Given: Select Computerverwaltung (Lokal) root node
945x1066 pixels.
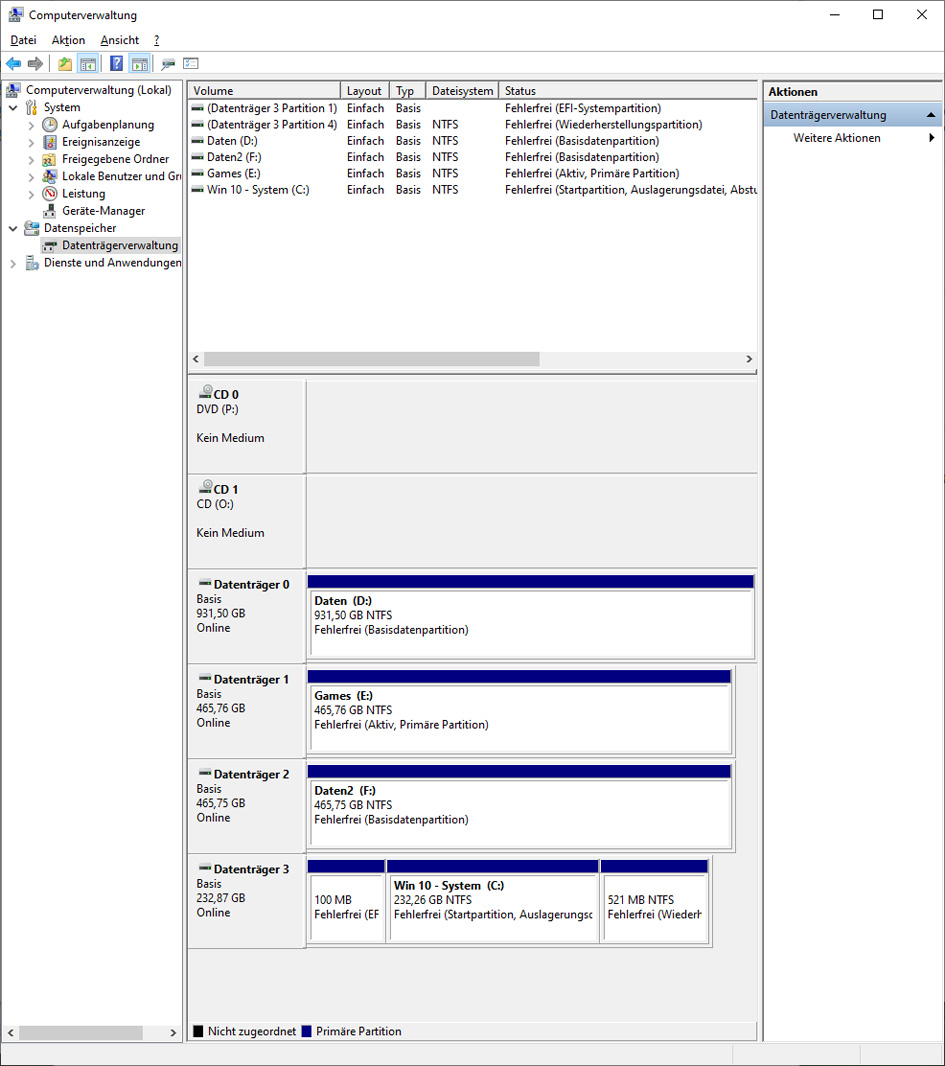Looking at the screenshot, I should pos(99,90).
